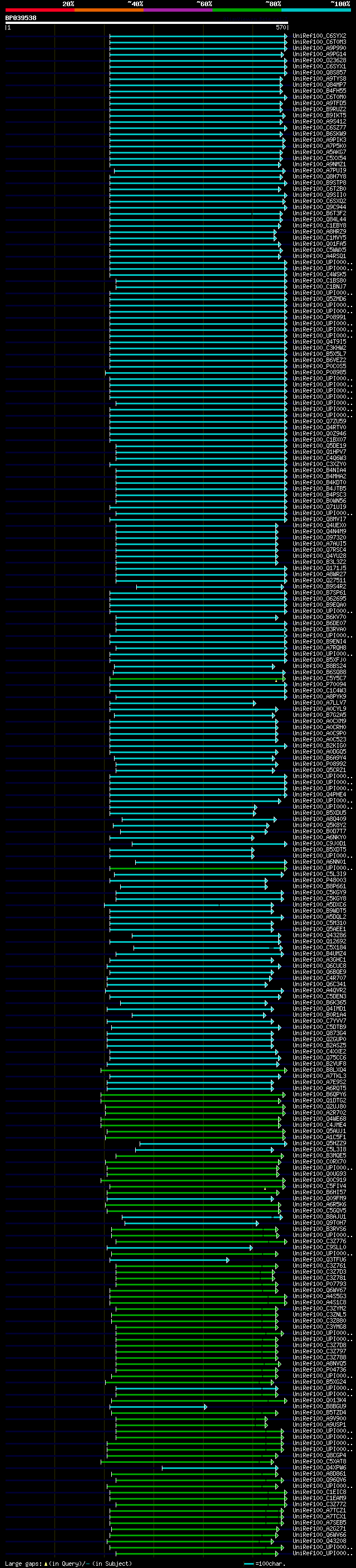This screenshot has width=356, height=1568.
Task: Open hit UniRef100_A9PG14
Action: click(319, 54)
